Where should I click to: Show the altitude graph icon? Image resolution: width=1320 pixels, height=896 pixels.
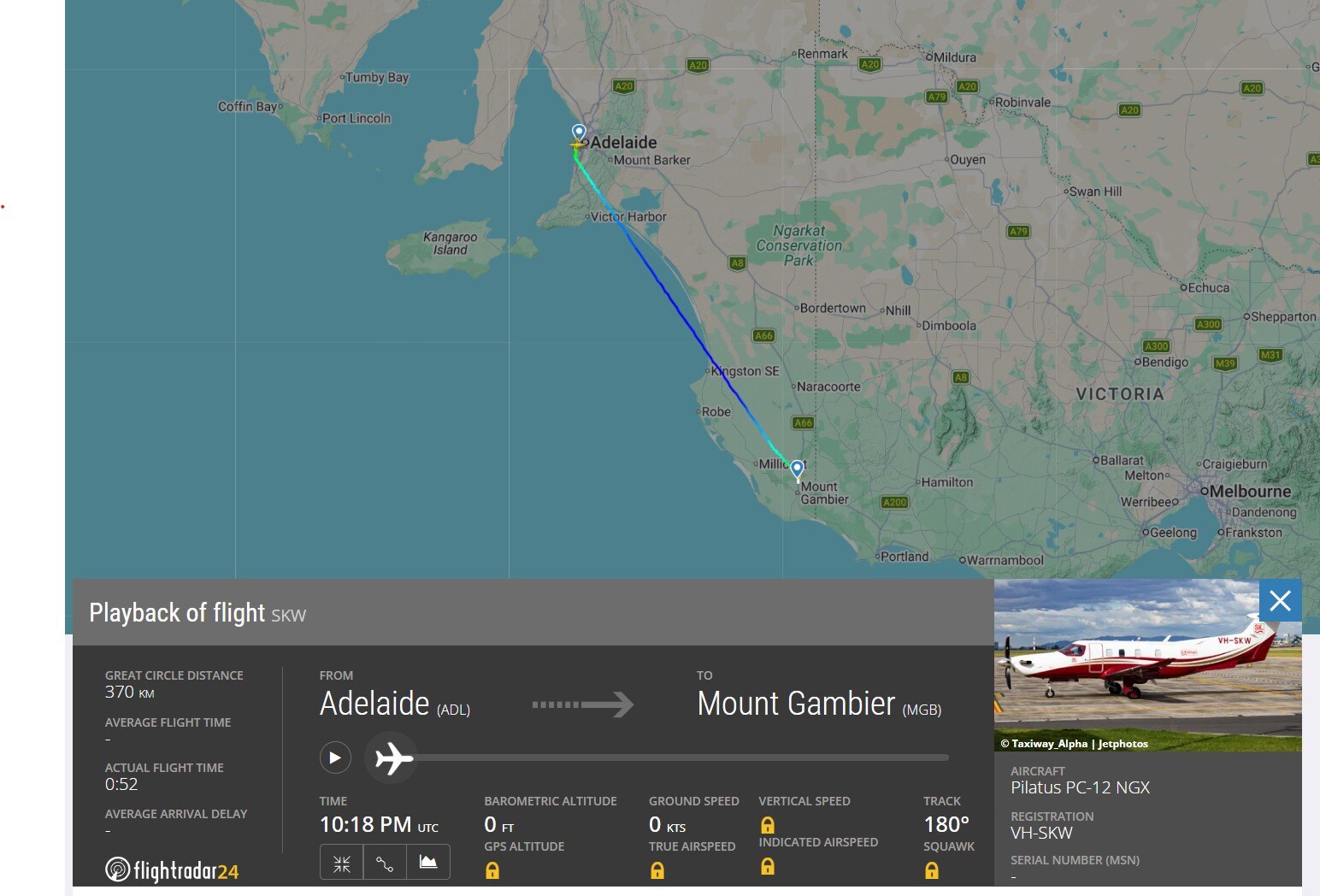[427, 862]
